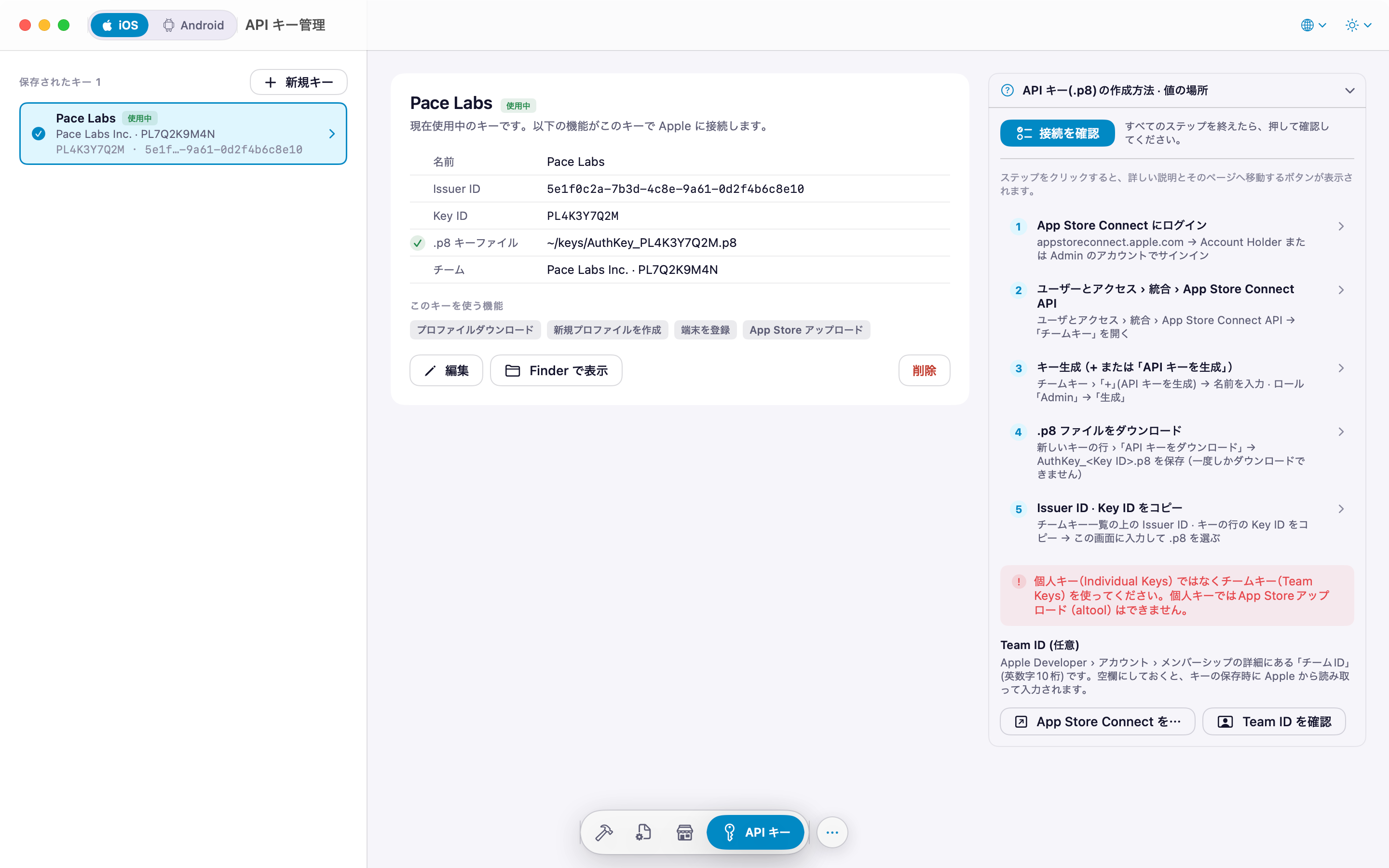Click the 新規キー add button
This screenshot has width=1389, height=868.
click(x=299, y=82)
